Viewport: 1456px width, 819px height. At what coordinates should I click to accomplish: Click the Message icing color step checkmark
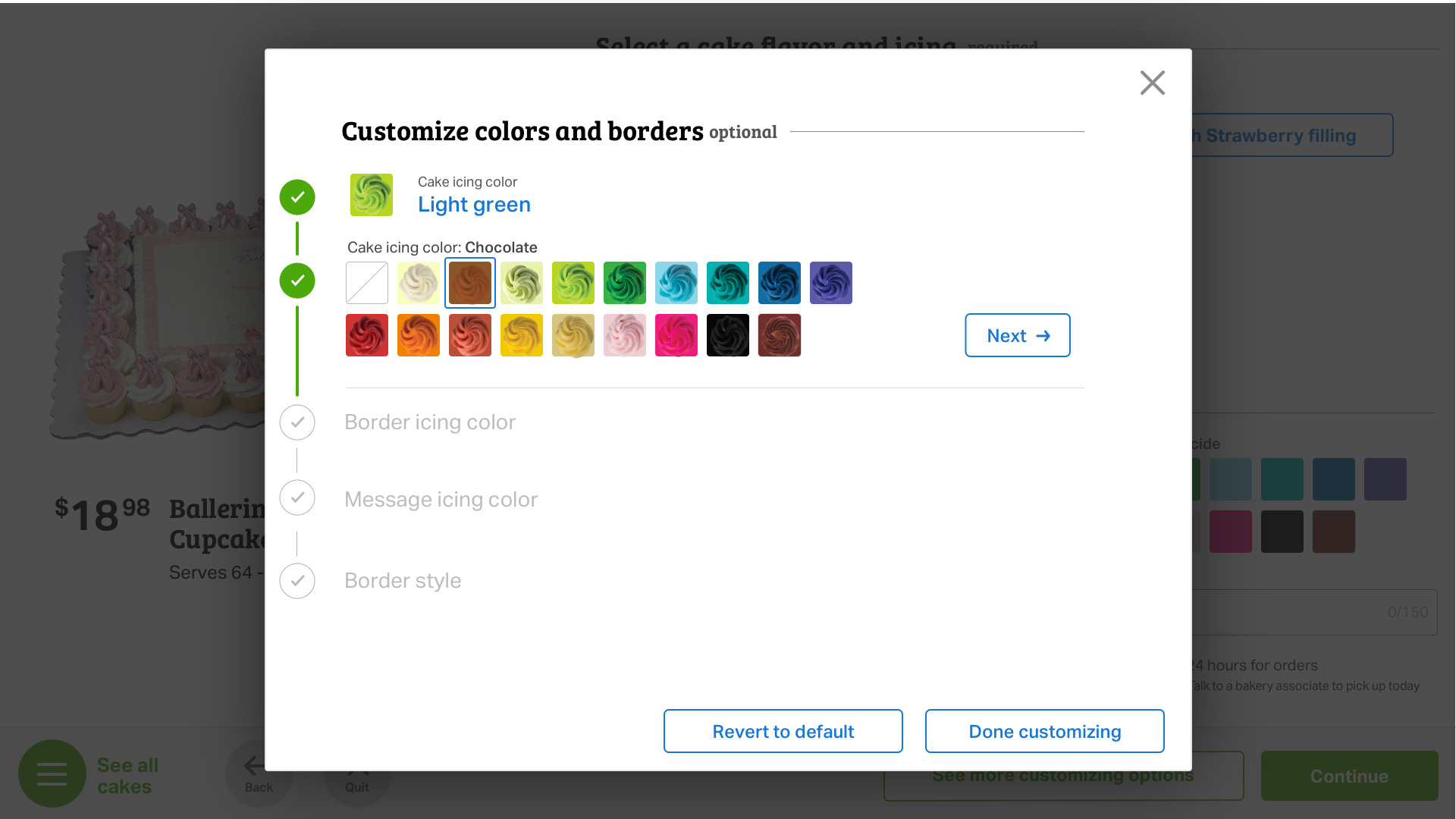pyautogui.click(x=297, y=498)
